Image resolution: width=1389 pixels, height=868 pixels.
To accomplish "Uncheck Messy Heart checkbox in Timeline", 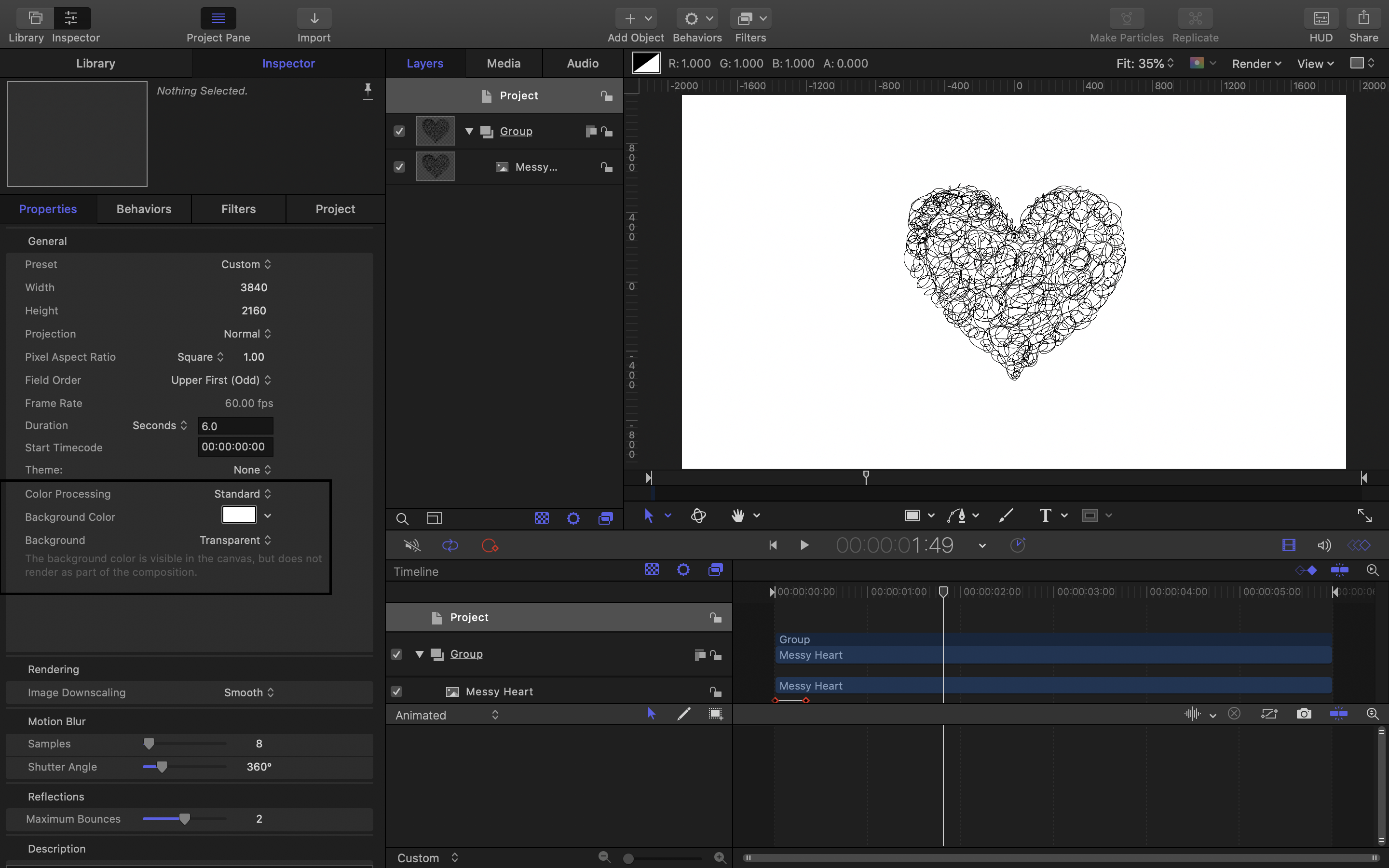I will 396,691.
